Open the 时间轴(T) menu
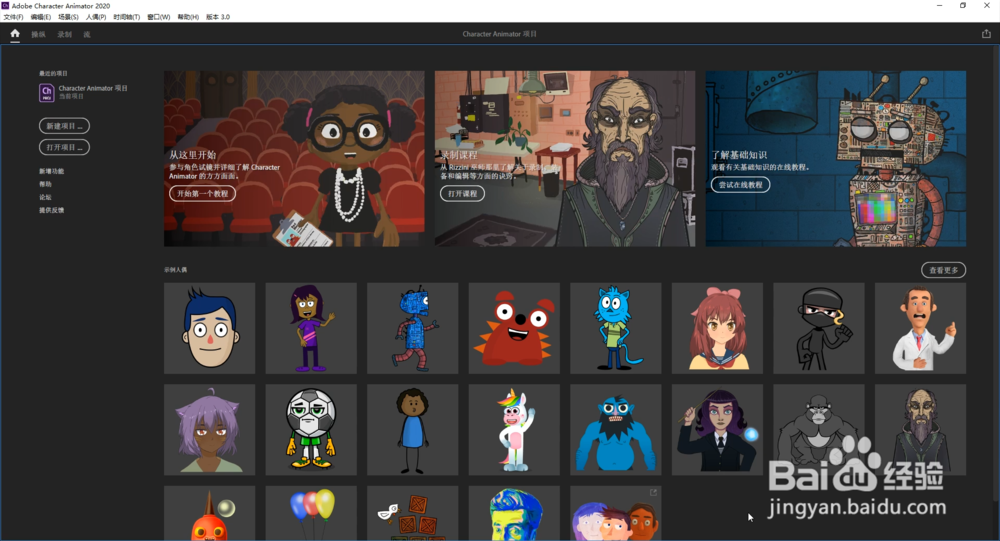The height and width of the screenshot is (541, 1000). coord(126,17)
